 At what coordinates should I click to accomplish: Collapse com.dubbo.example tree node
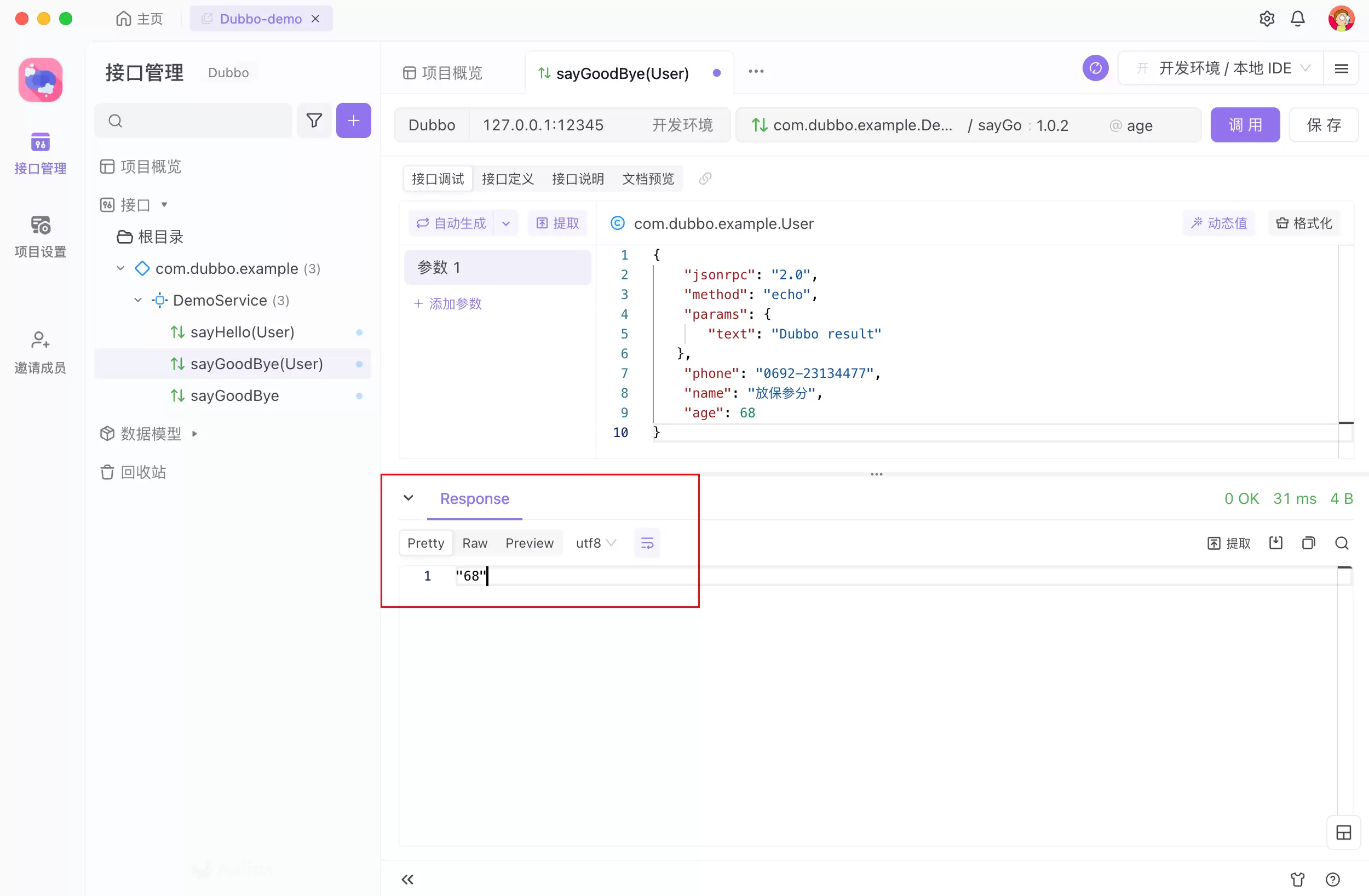click(x=120, y=268)
